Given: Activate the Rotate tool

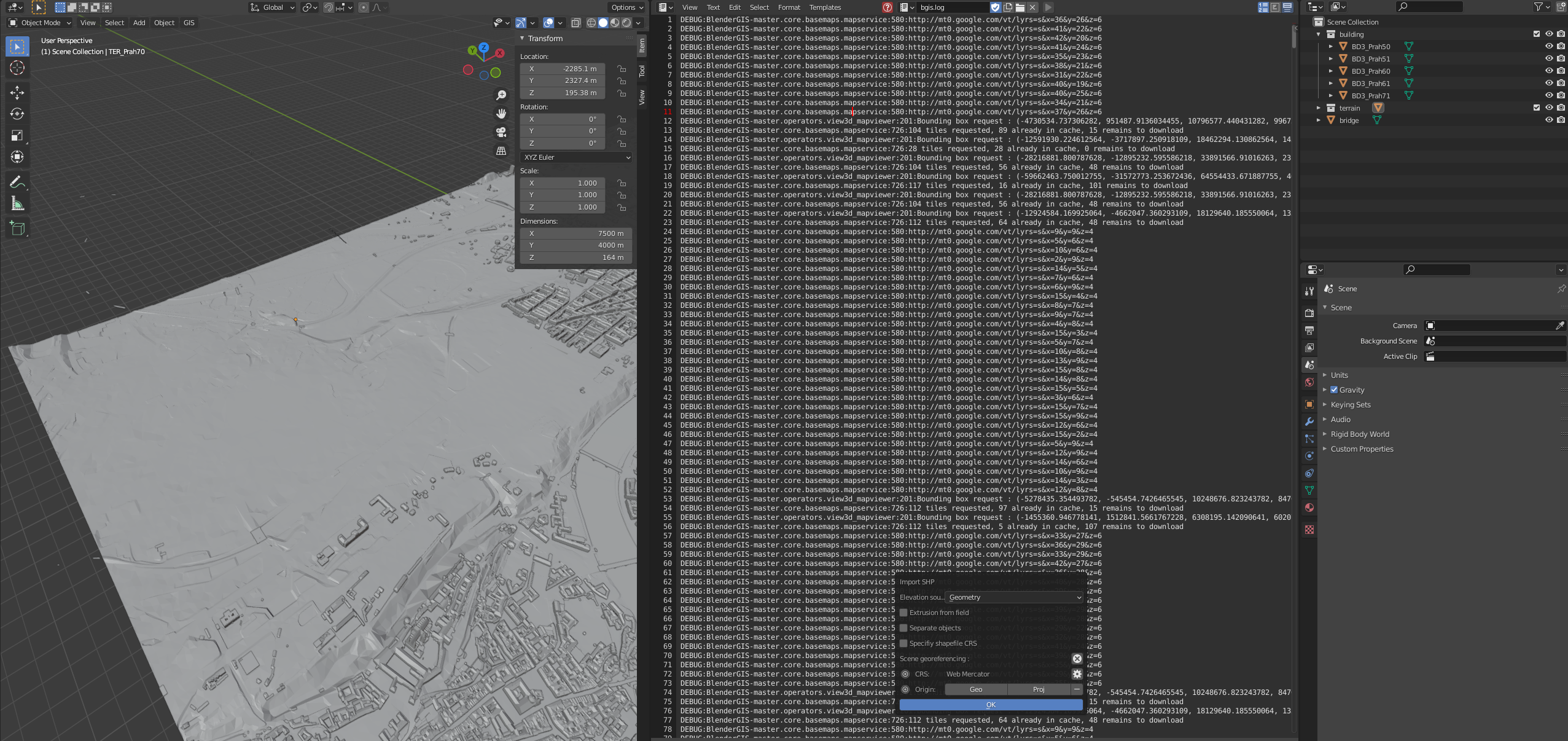Looking at the screenshot, I should (17, 114).
